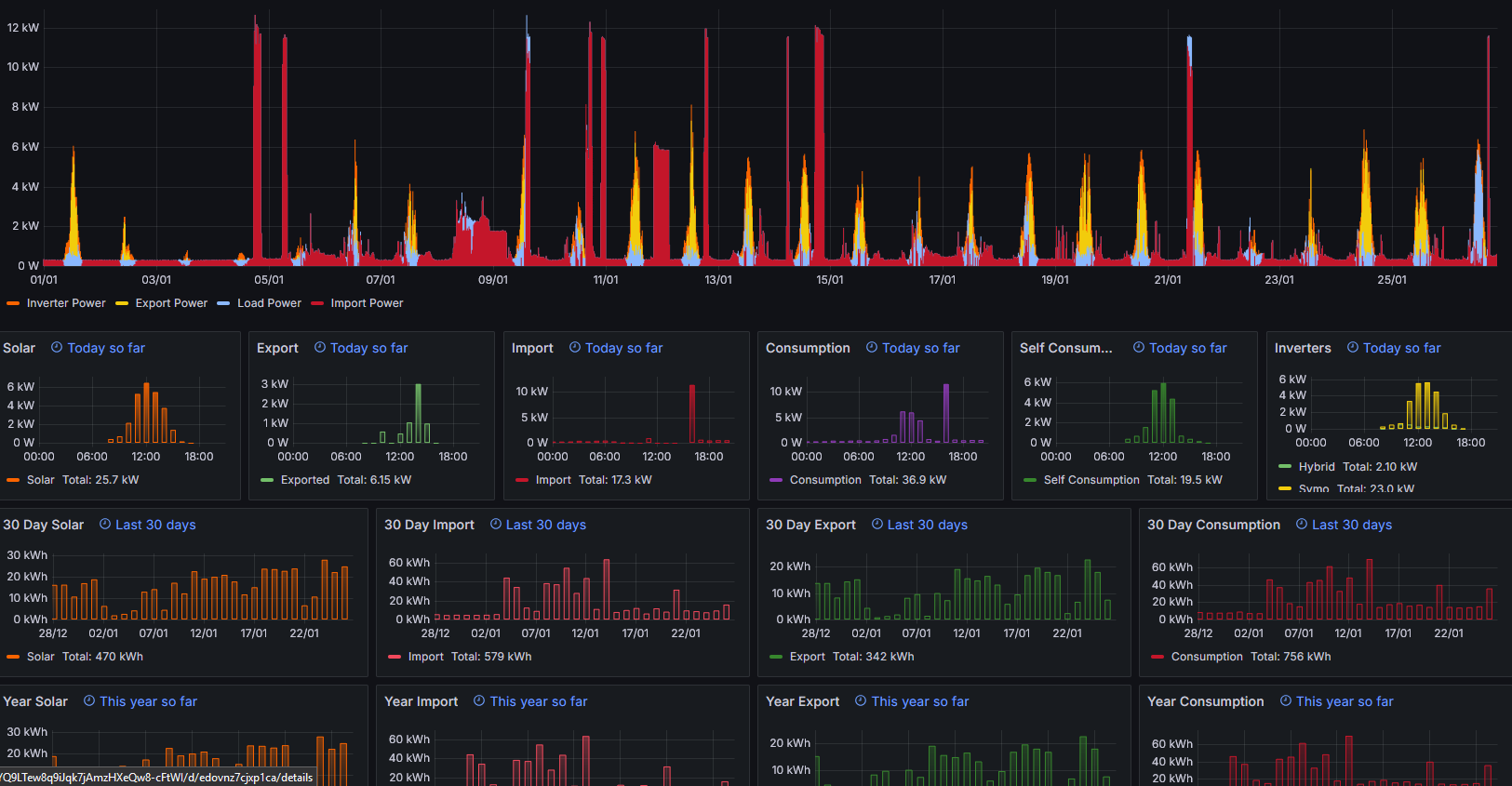Click 'Last 30 days' link in 30 Day Solar
Viewport: 1512px width, 786px height.
pos(155,525)
